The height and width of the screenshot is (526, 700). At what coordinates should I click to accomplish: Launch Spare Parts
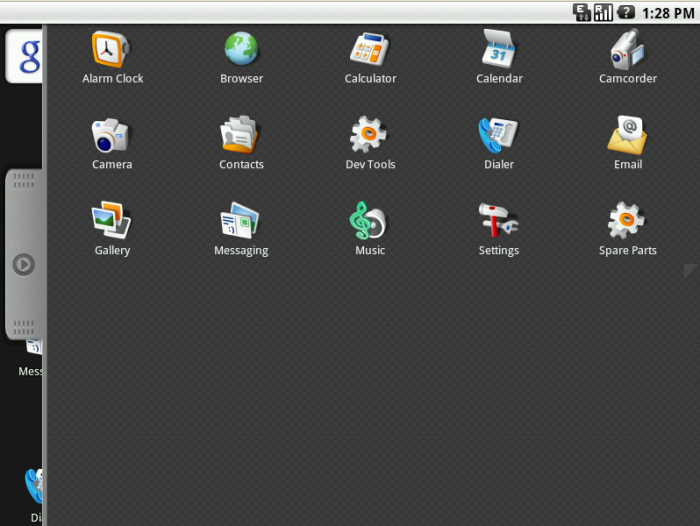628,229
